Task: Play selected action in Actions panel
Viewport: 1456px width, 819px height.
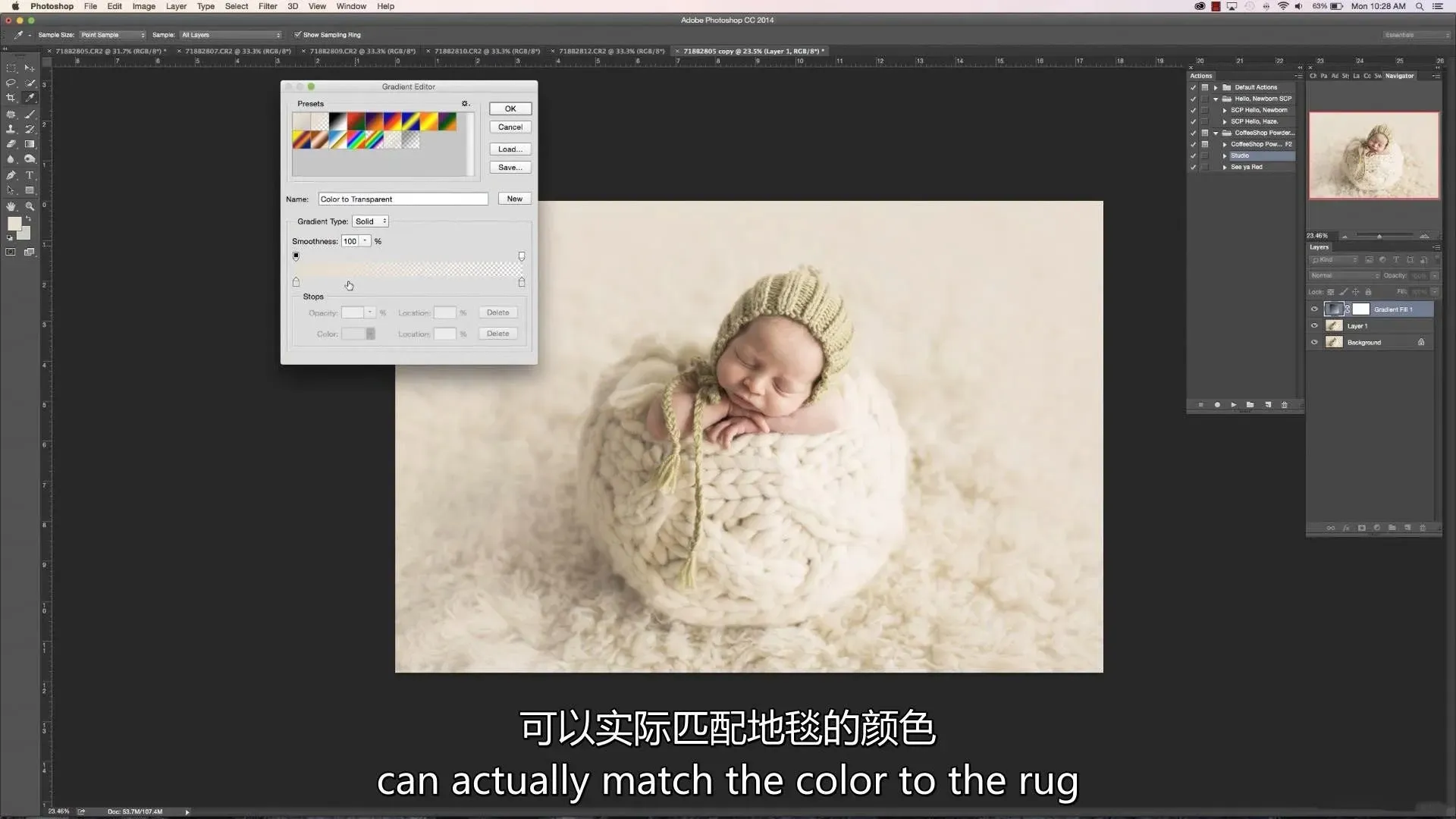Action: pos(1234,405)
